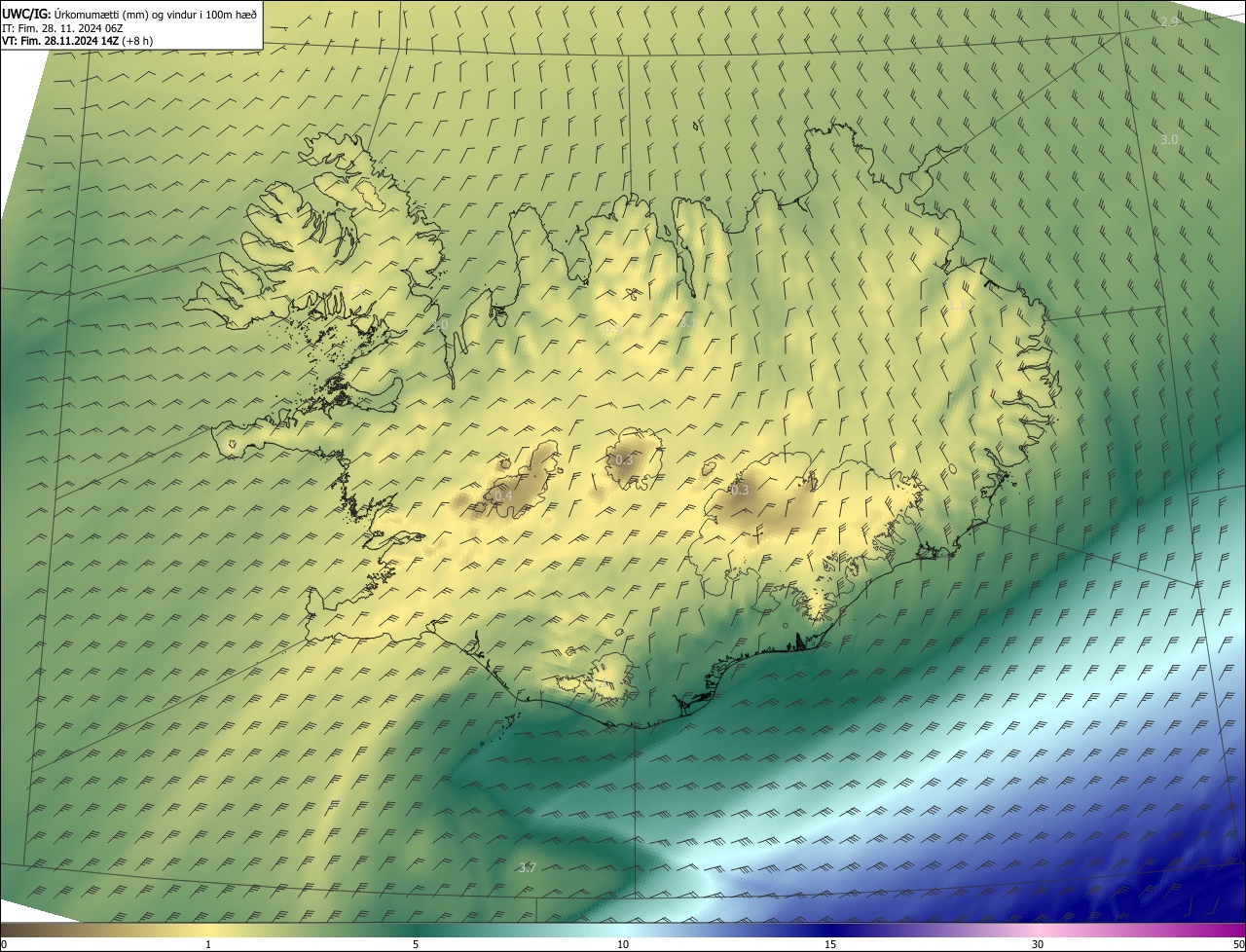Click the 0.4 value label on Langjökull glacier

[503, 496]
